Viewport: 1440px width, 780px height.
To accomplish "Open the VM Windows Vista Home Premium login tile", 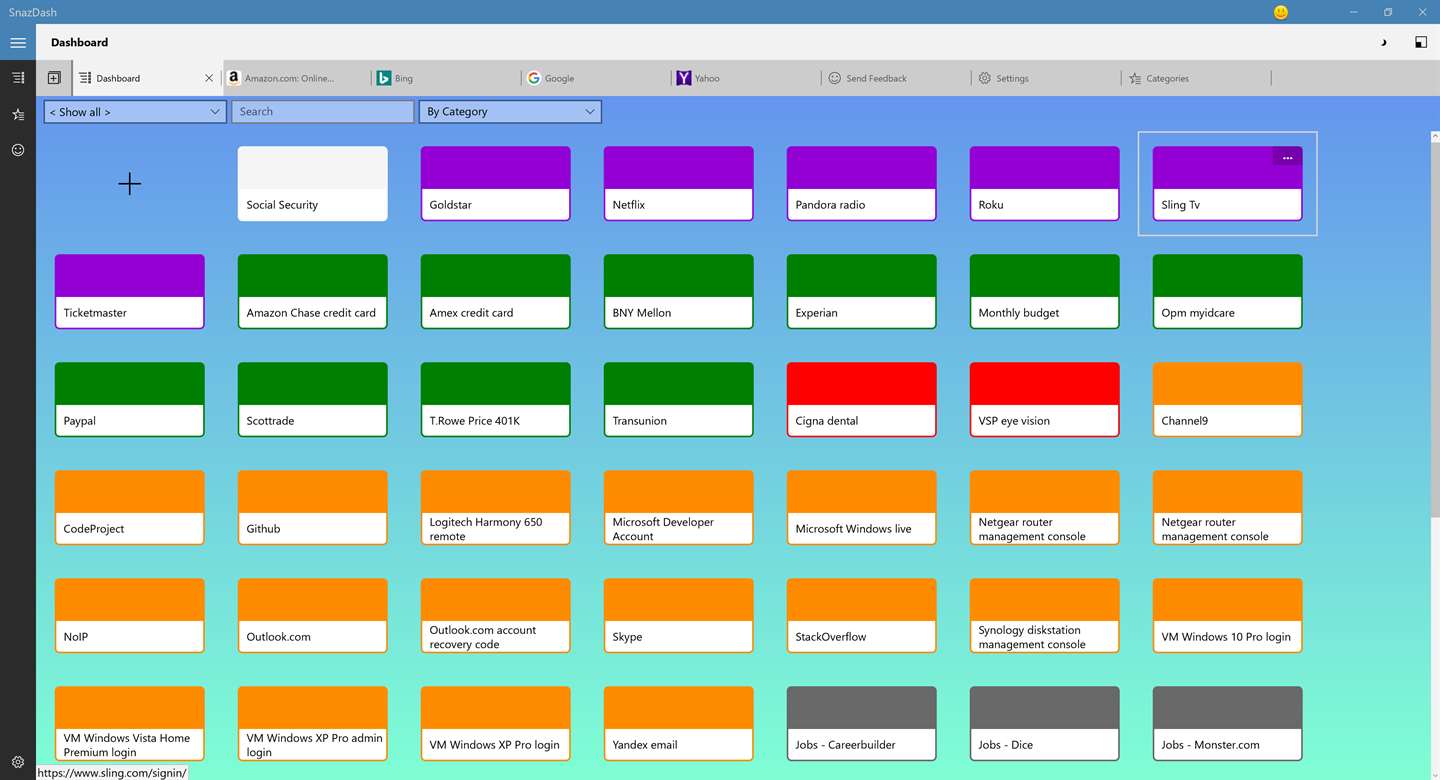I will click(x=130, y=724).
